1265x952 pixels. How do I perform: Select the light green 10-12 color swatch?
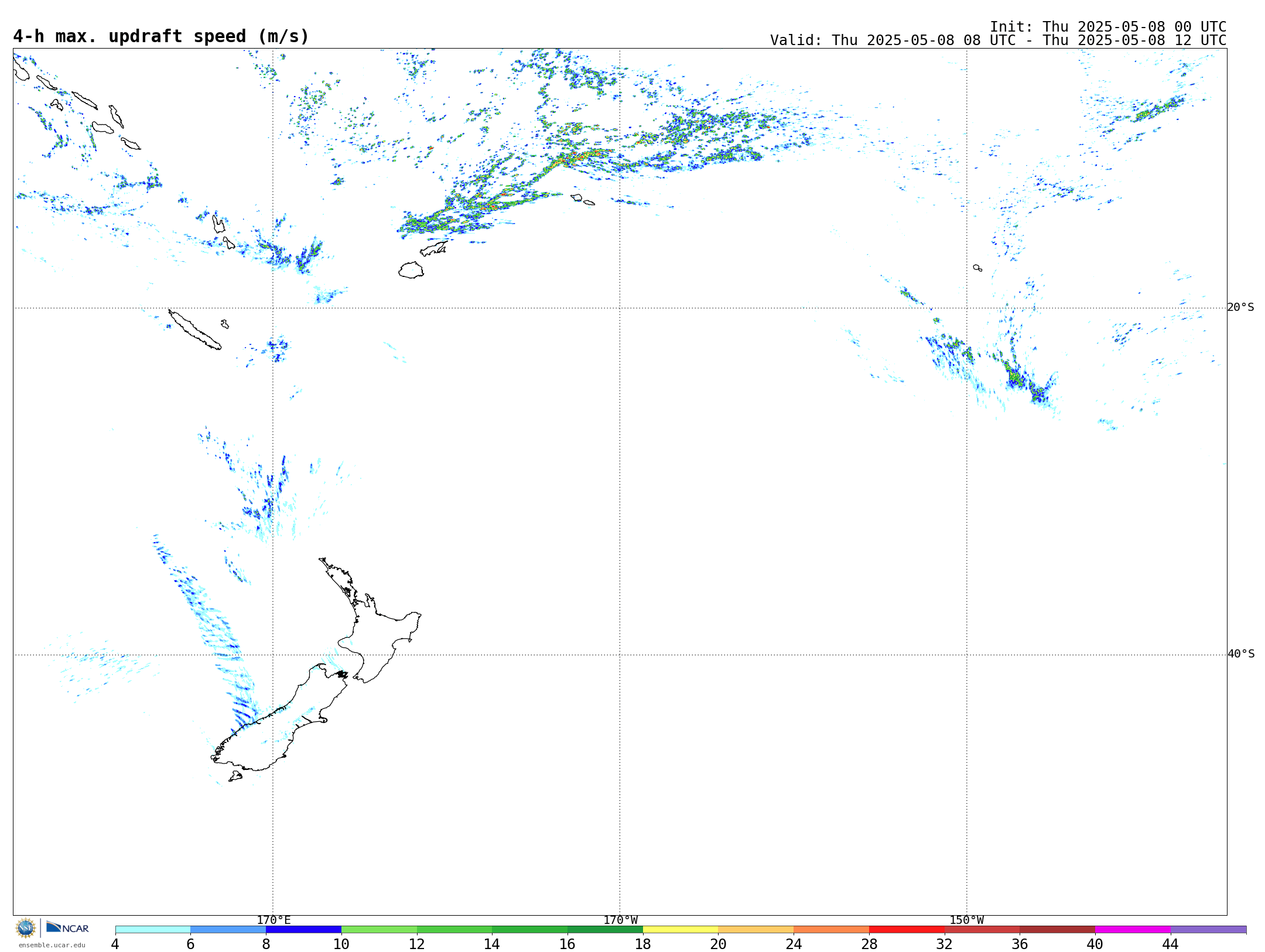[379, 929]
